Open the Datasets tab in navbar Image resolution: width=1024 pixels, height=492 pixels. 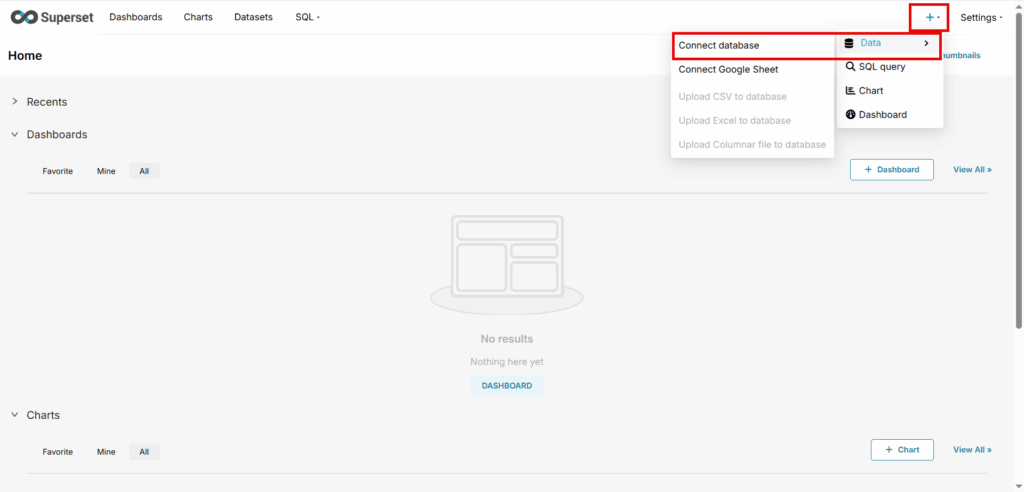coord(253,17)
